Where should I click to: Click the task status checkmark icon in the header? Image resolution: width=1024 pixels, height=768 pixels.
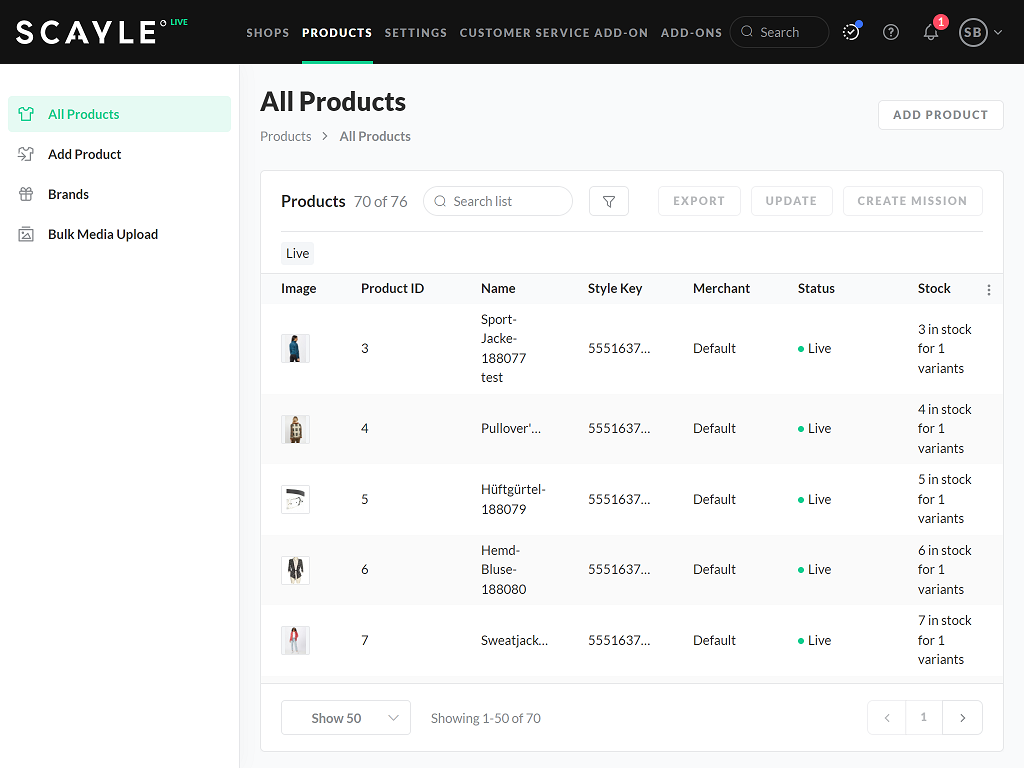click(851, 32)
